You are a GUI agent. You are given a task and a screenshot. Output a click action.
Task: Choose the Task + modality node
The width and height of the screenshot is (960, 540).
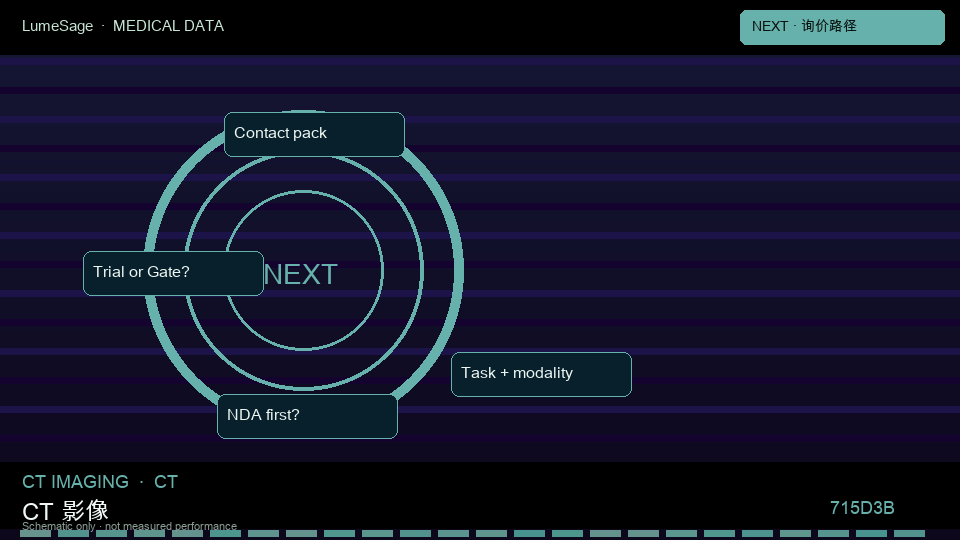541,374
